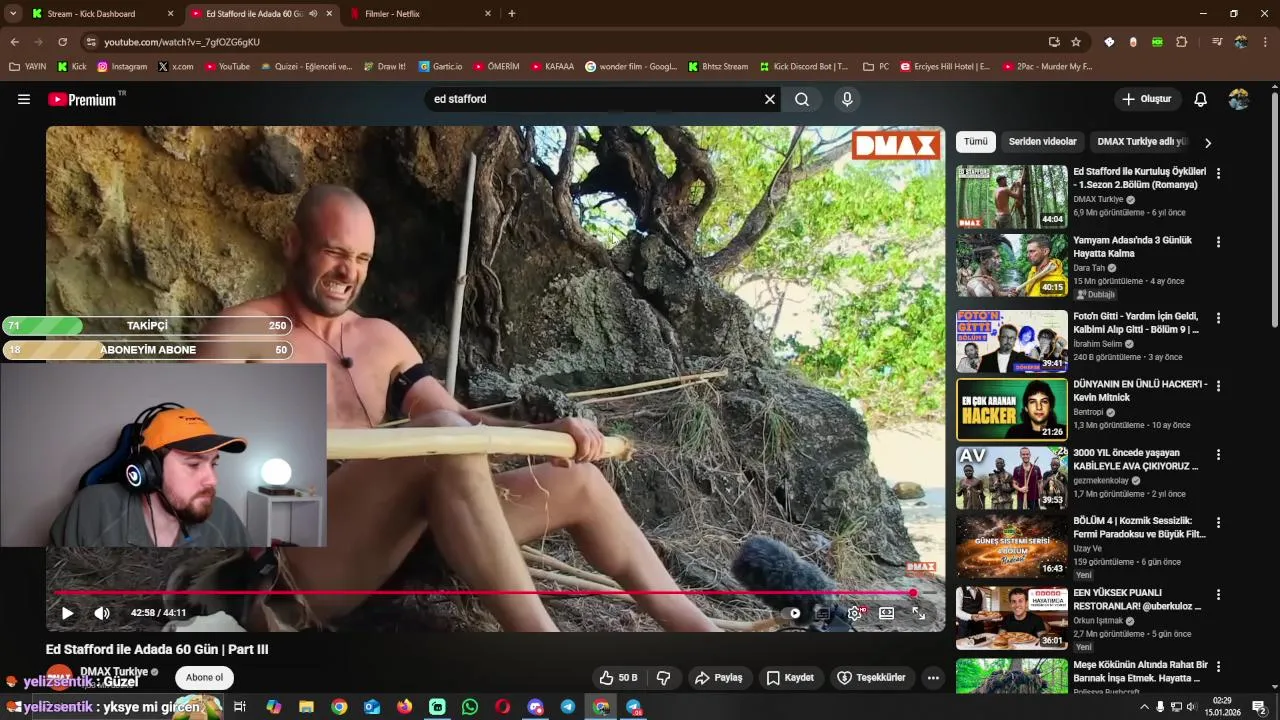Go to YouTube Premium home logo
This screenshot has height=720, width=1280.
tap(82, 99)
